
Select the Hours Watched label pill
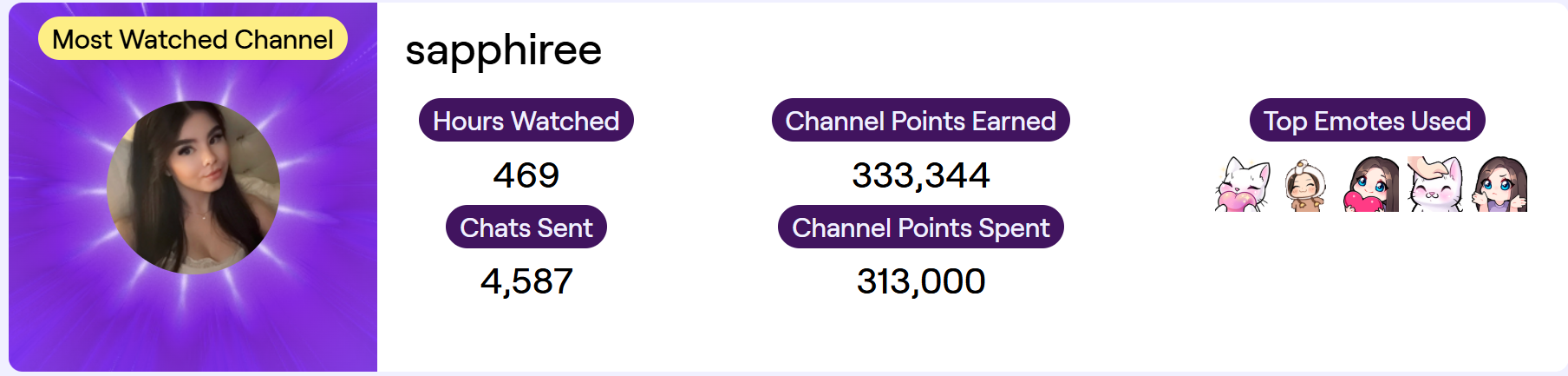526,121
